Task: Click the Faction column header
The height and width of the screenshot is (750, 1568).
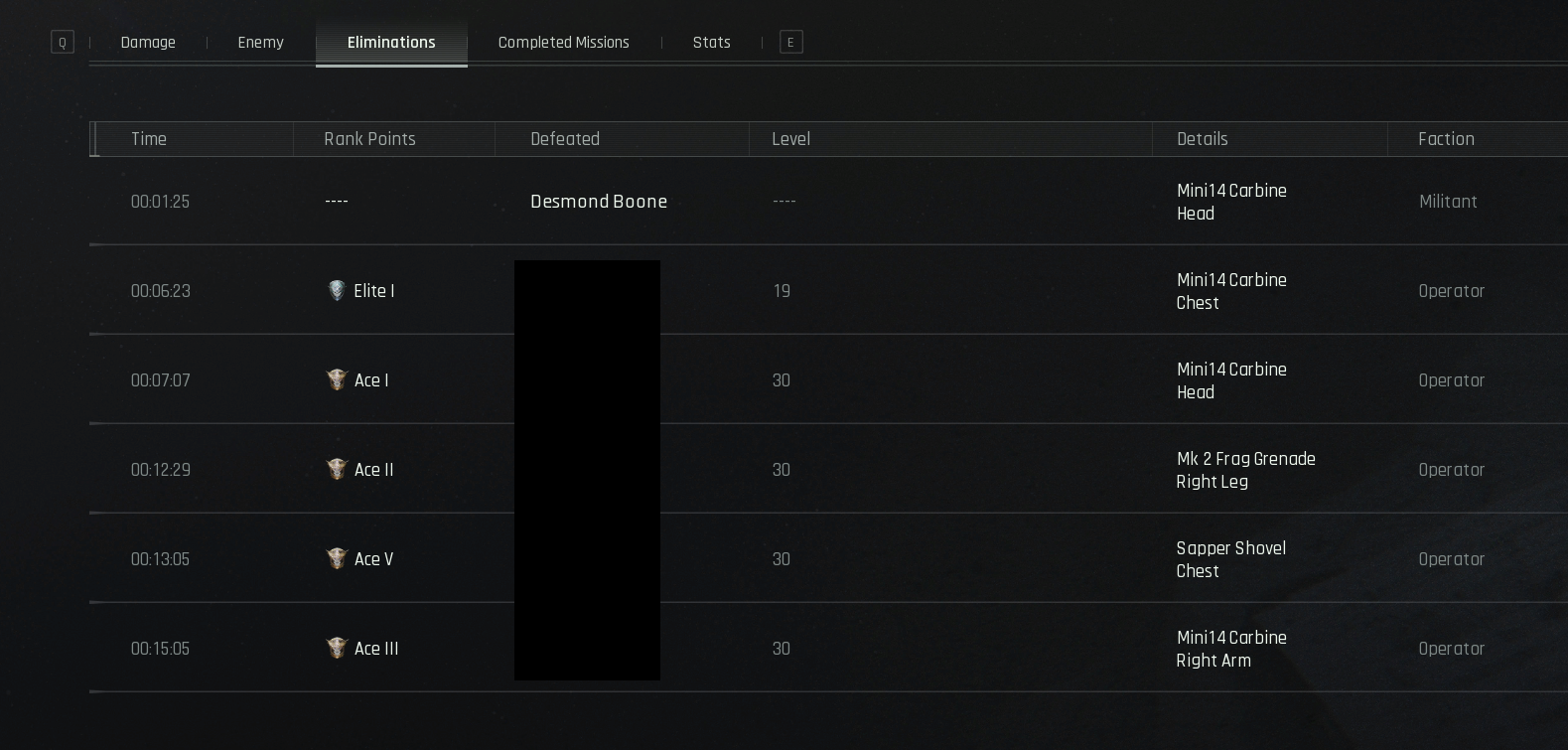Action: [1446, 139]
